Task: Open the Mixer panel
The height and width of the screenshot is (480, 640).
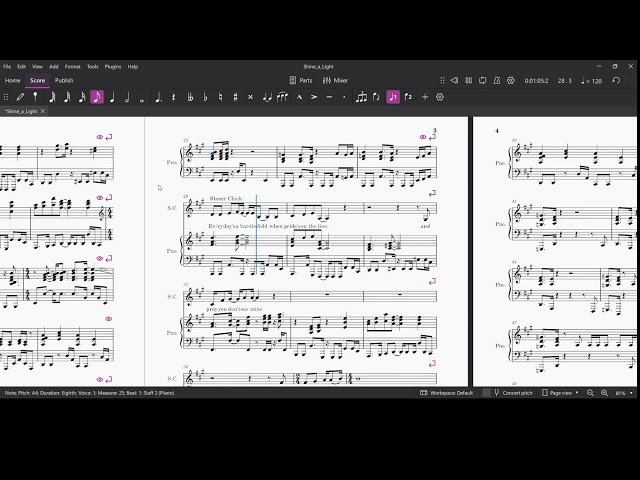Action: pyautogui.click(x=335, y=80)
